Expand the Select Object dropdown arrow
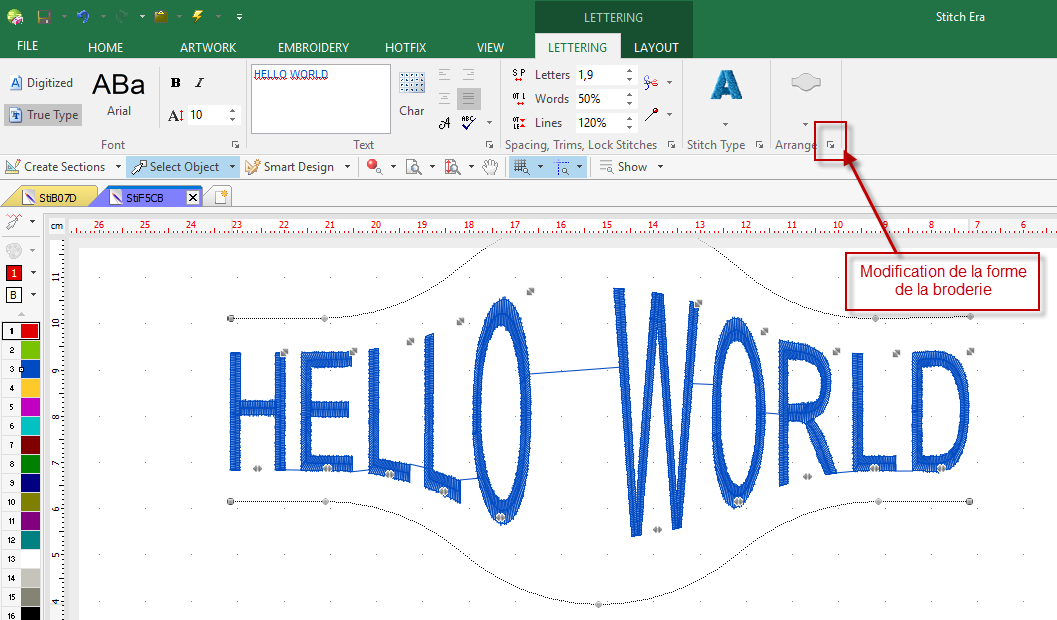This screenshot has height=620, width=1057. pos(233,166)
